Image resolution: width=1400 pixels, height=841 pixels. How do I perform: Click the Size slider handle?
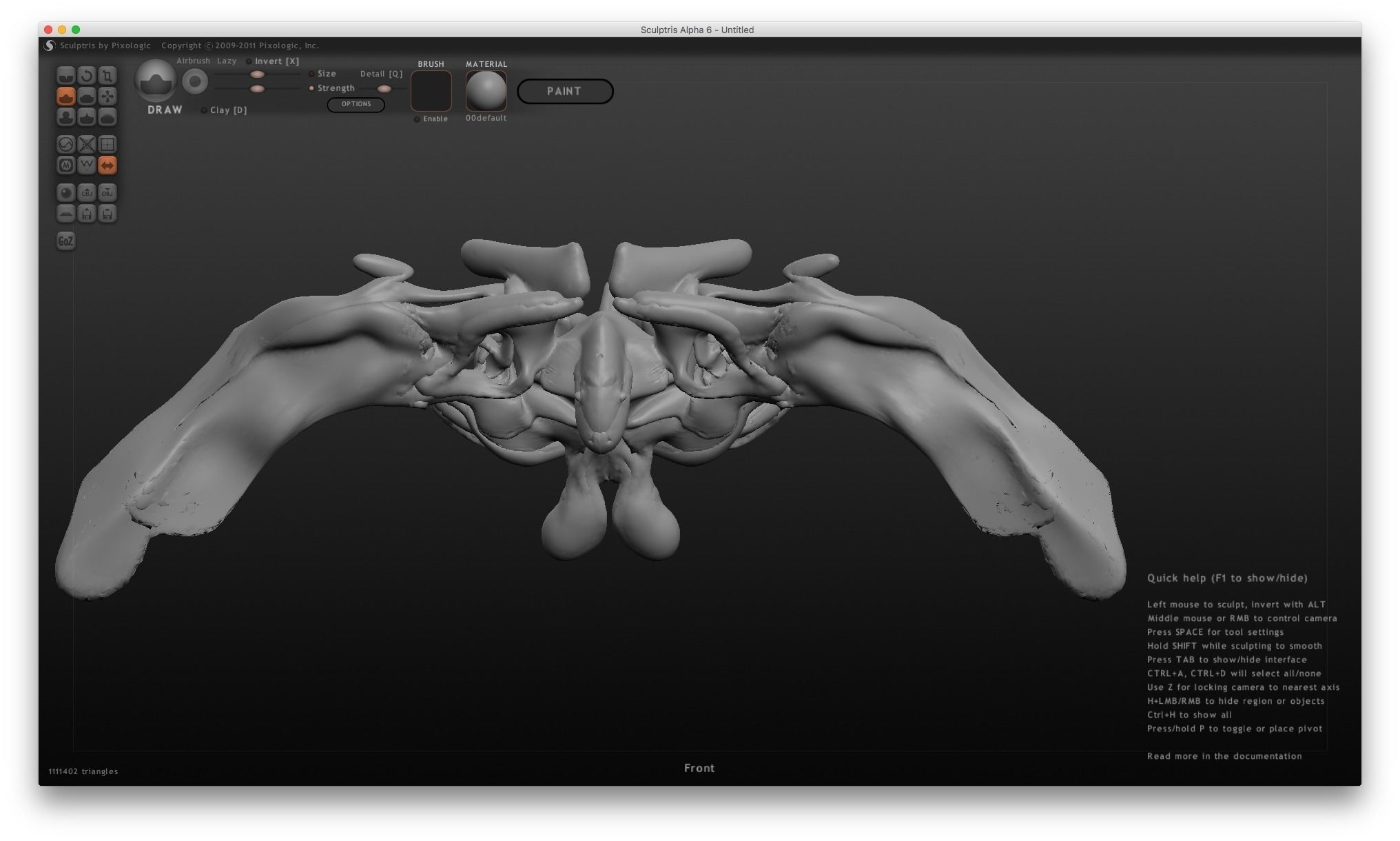pyautogui.click(x=257, y=74)
